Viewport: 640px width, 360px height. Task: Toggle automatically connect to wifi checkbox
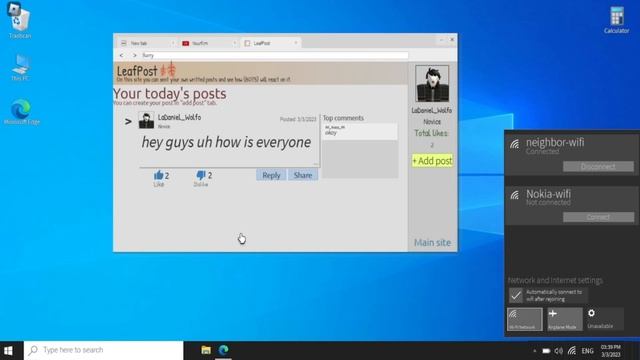516,295
